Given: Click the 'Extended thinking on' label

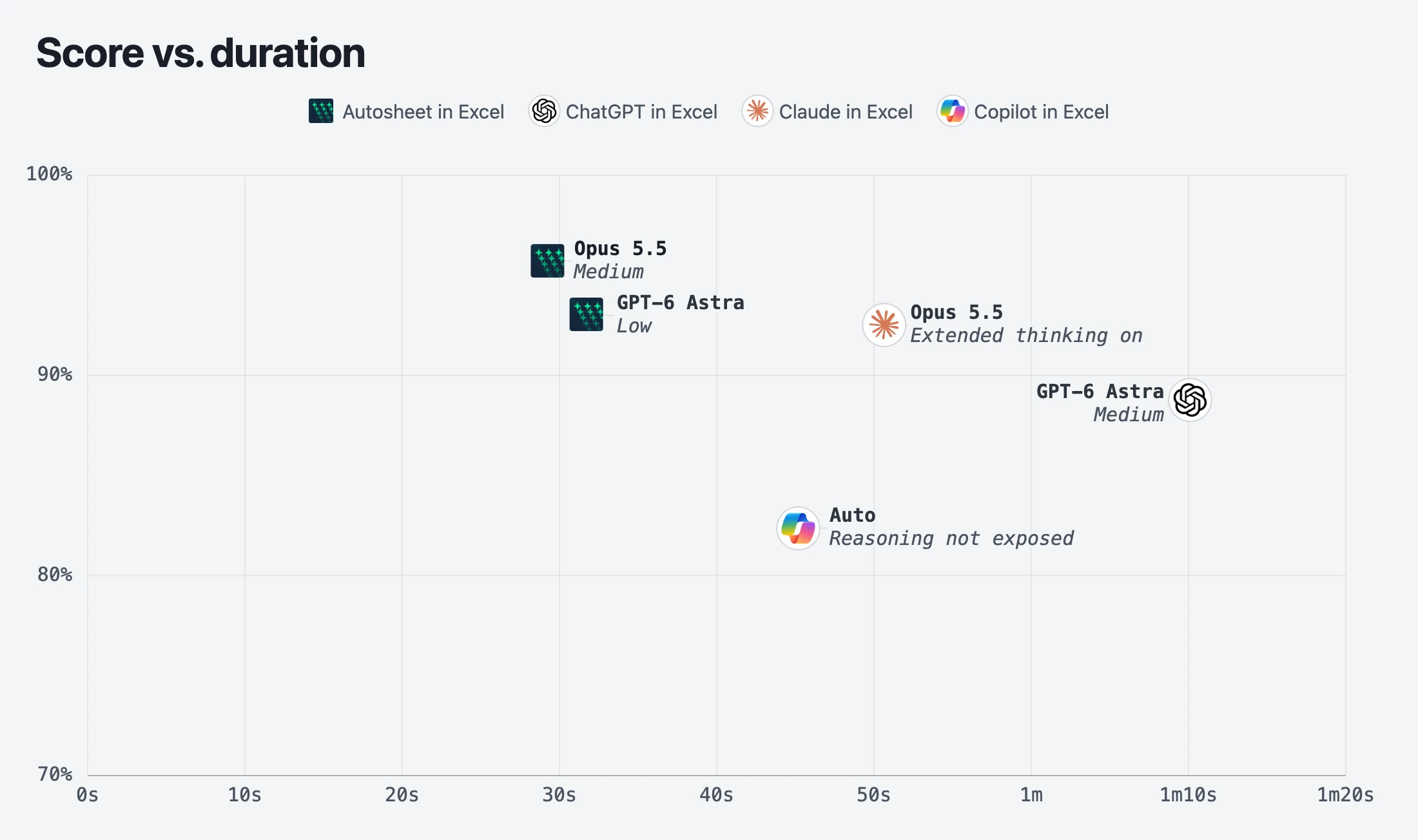Looking at the screenshot, I should coord(1026,336).
